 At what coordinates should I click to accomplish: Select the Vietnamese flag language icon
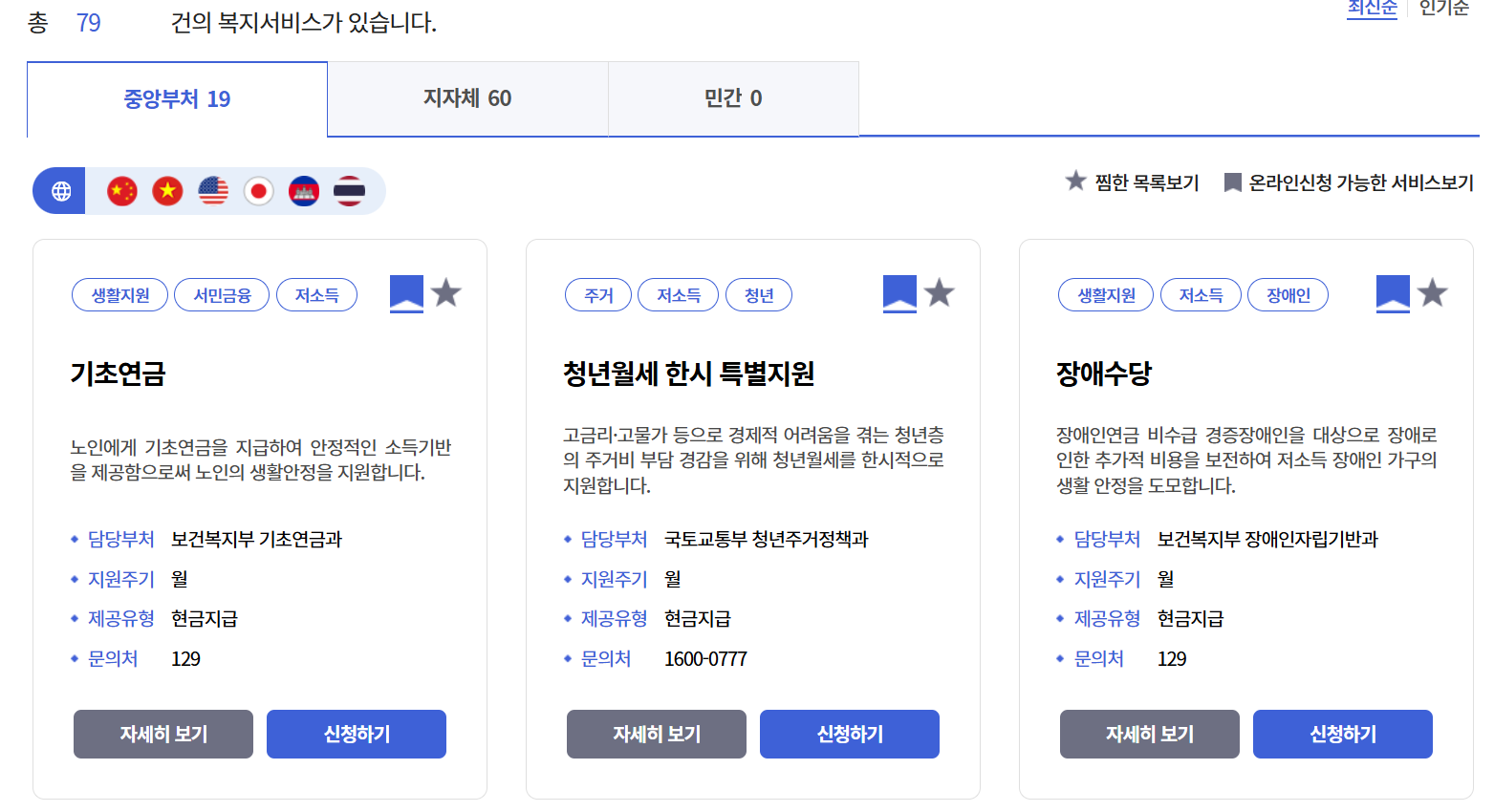(x=166, y=190)
